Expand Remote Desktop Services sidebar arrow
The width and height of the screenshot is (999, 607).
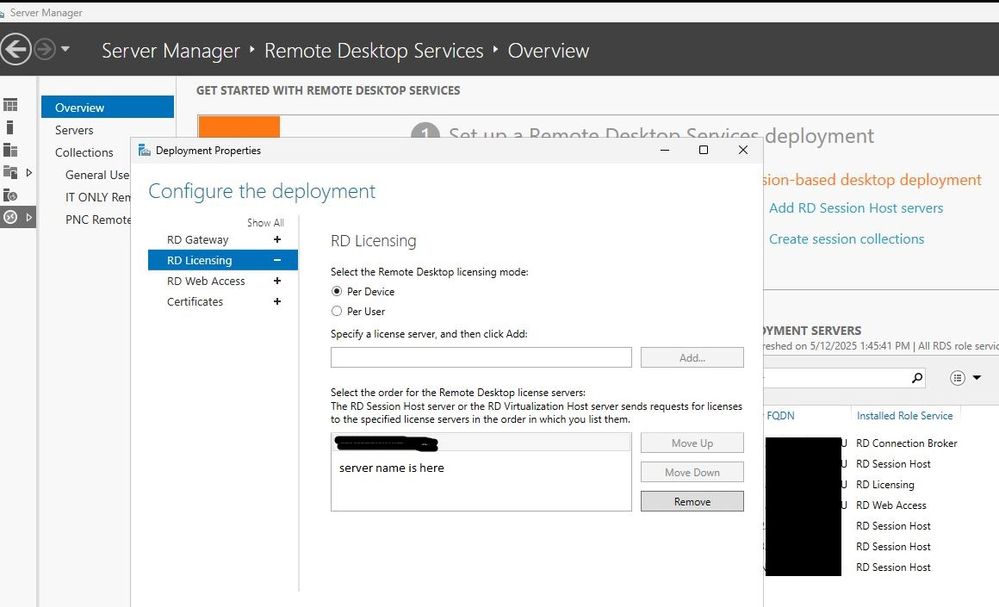click(29, 217)
